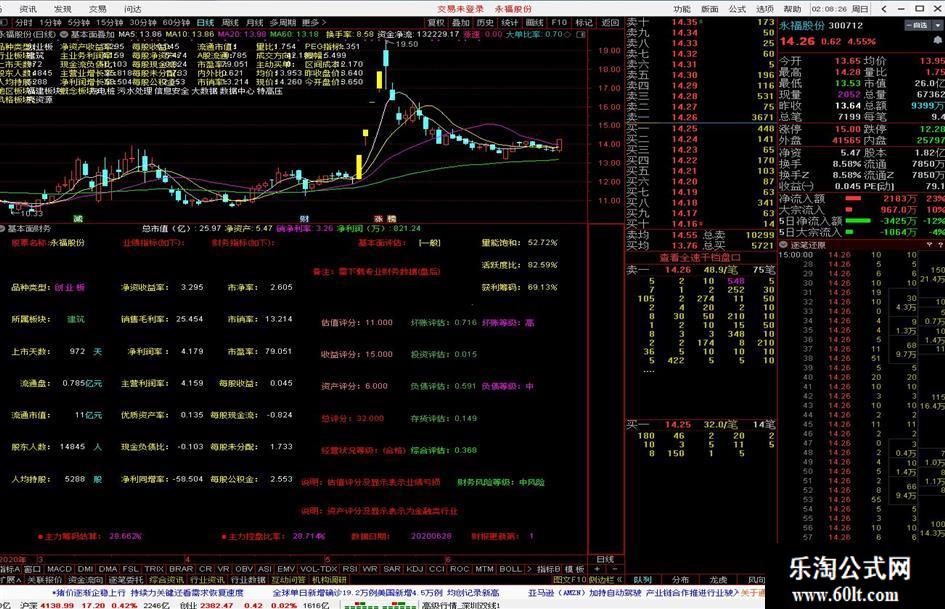Expand the 更多 period options
945x609 pixels.
313,22
